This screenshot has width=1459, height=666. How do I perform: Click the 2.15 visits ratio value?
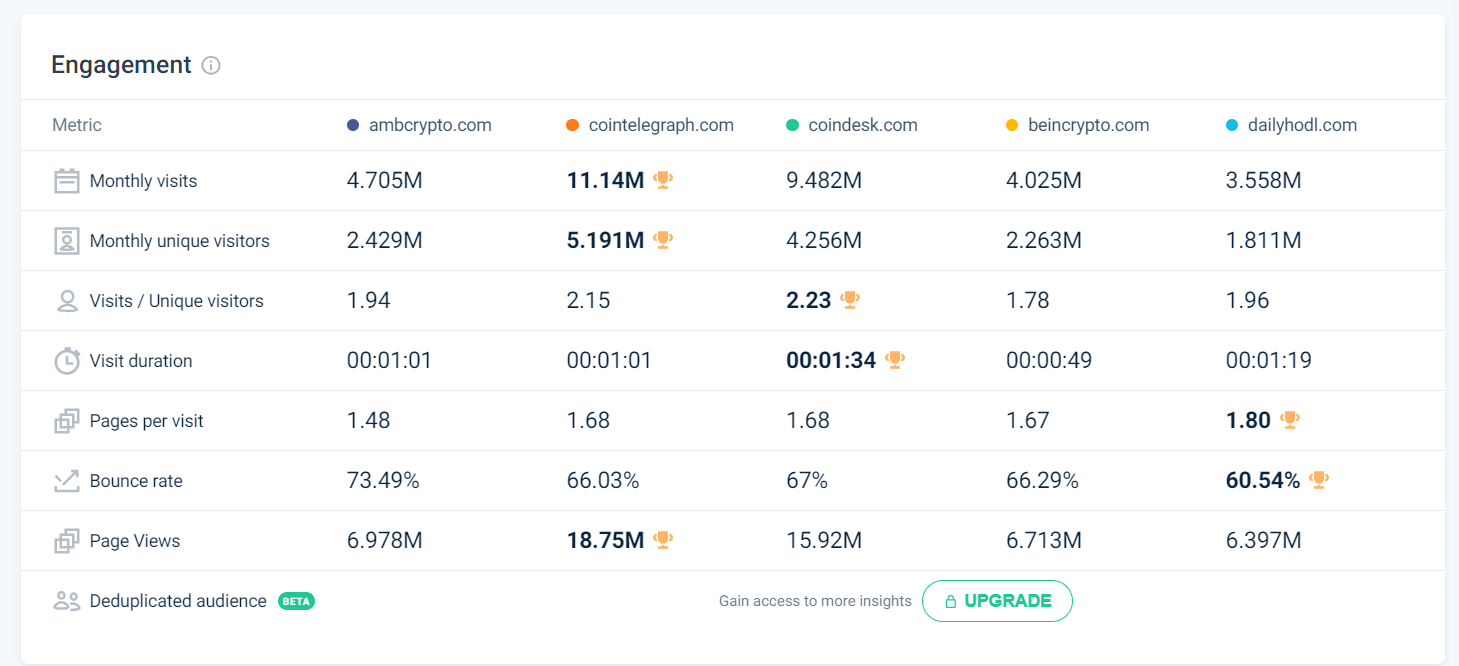point(588,301)
